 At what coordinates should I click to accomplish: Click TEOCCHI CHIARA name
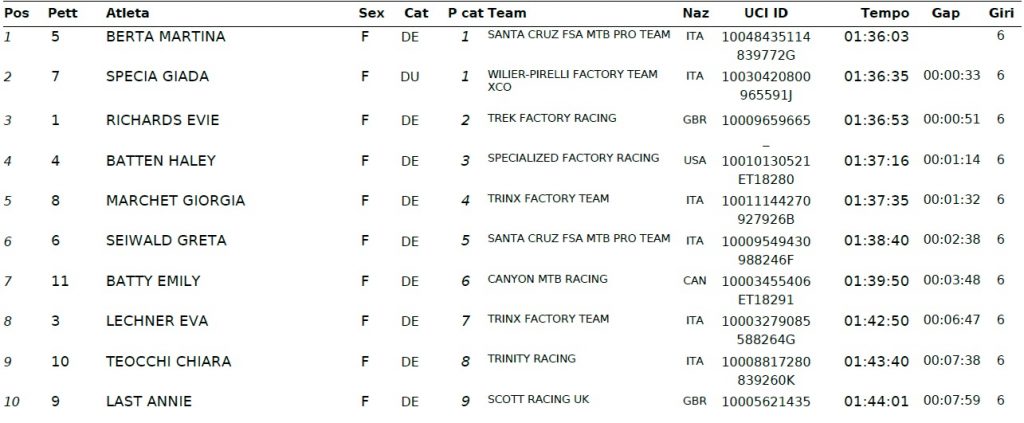[x=168, y=361]
